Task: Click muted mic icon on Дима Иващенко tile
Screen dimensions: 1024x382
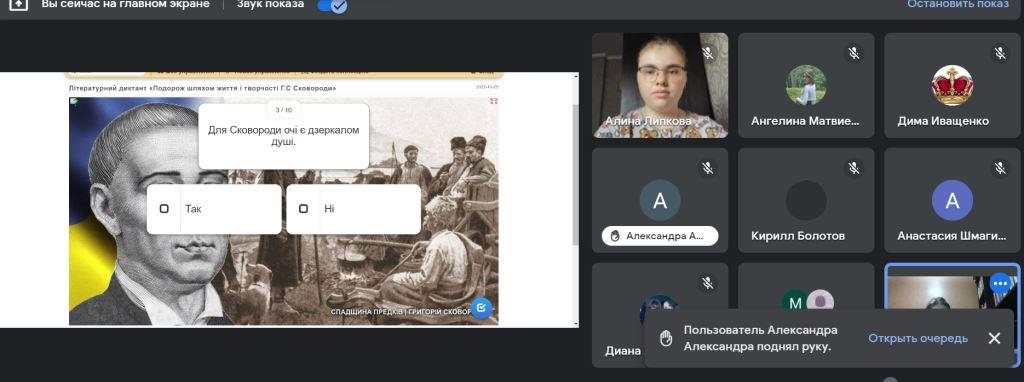Action: click(x=1000, y=53)
